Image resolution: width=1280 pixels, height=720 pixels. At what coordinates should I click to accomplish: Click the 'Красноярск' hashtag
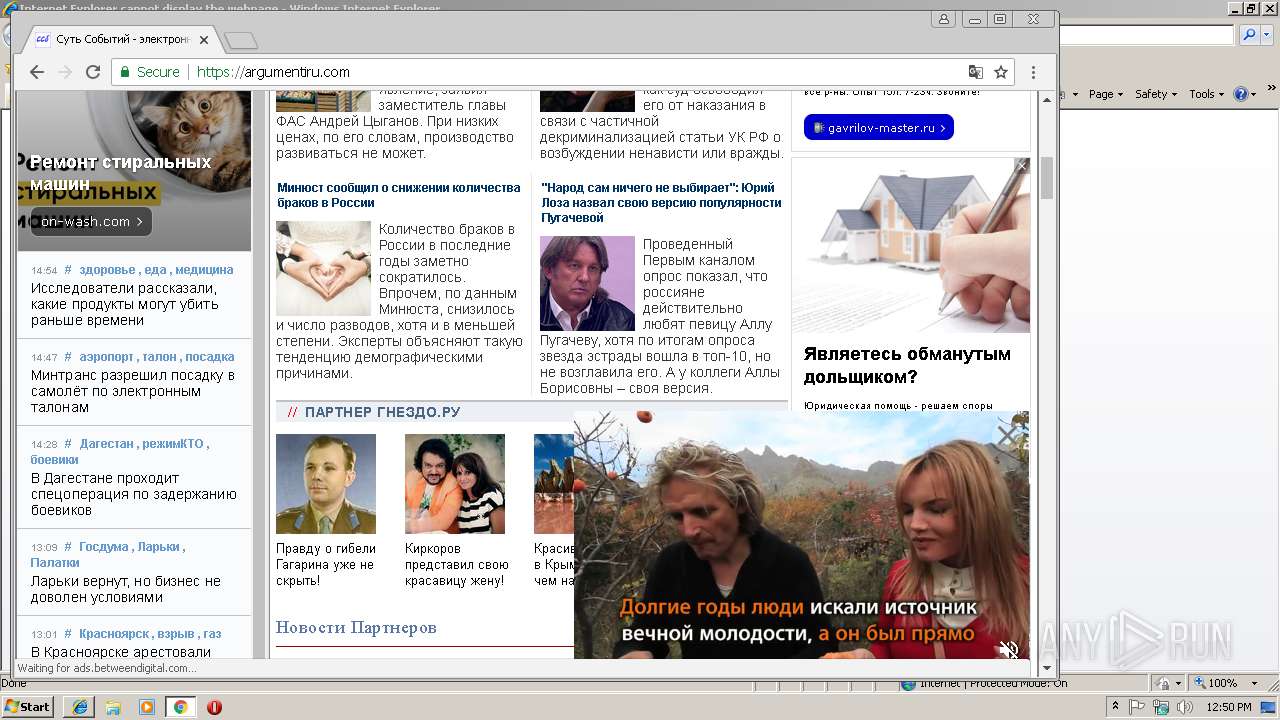[x=115, y=634]
